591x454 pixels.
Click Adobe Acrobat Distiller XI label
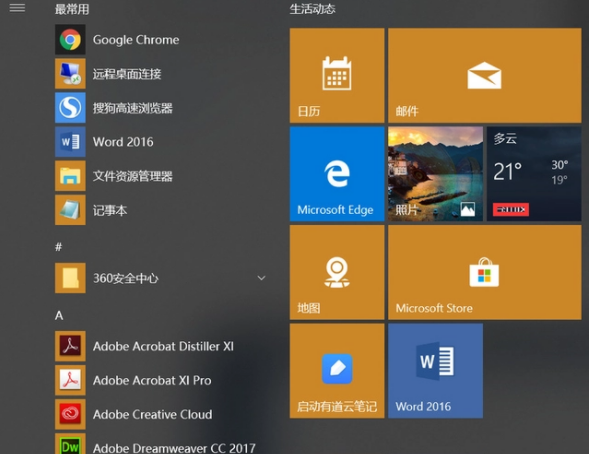coord(163,346)
